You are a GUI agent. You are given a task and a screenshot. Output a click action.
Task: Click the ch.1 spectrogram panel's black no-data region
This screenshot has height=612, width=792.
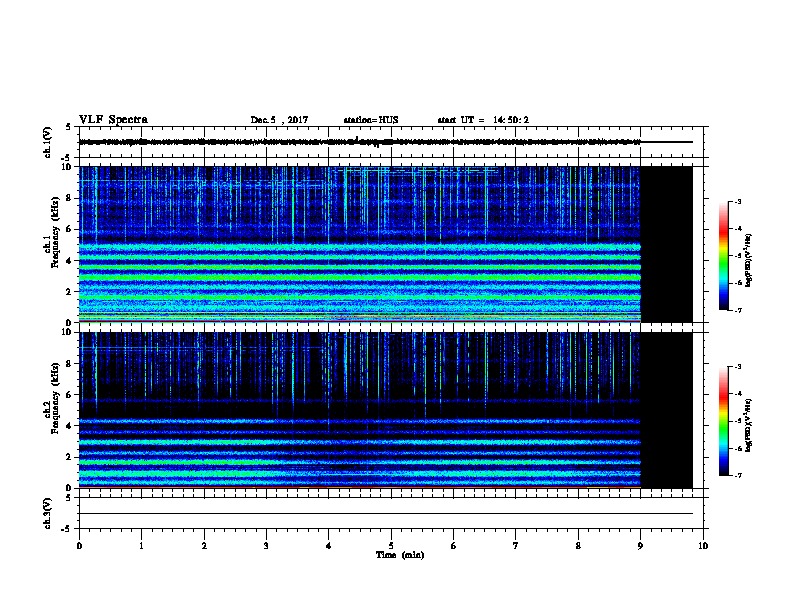(666, 244)
